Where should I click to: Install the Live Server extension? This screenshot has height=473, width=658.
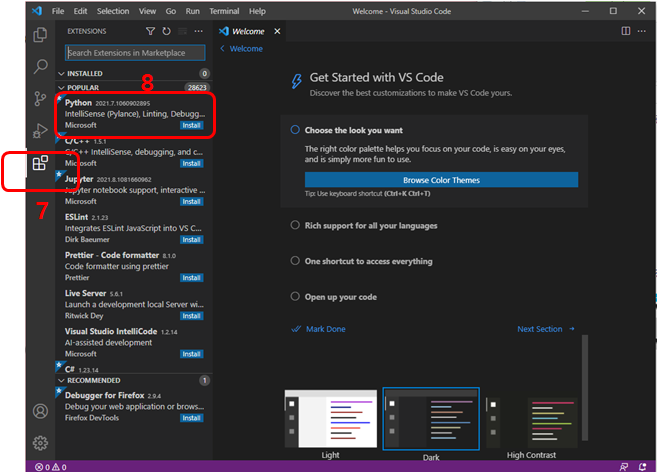click(191, 316)
